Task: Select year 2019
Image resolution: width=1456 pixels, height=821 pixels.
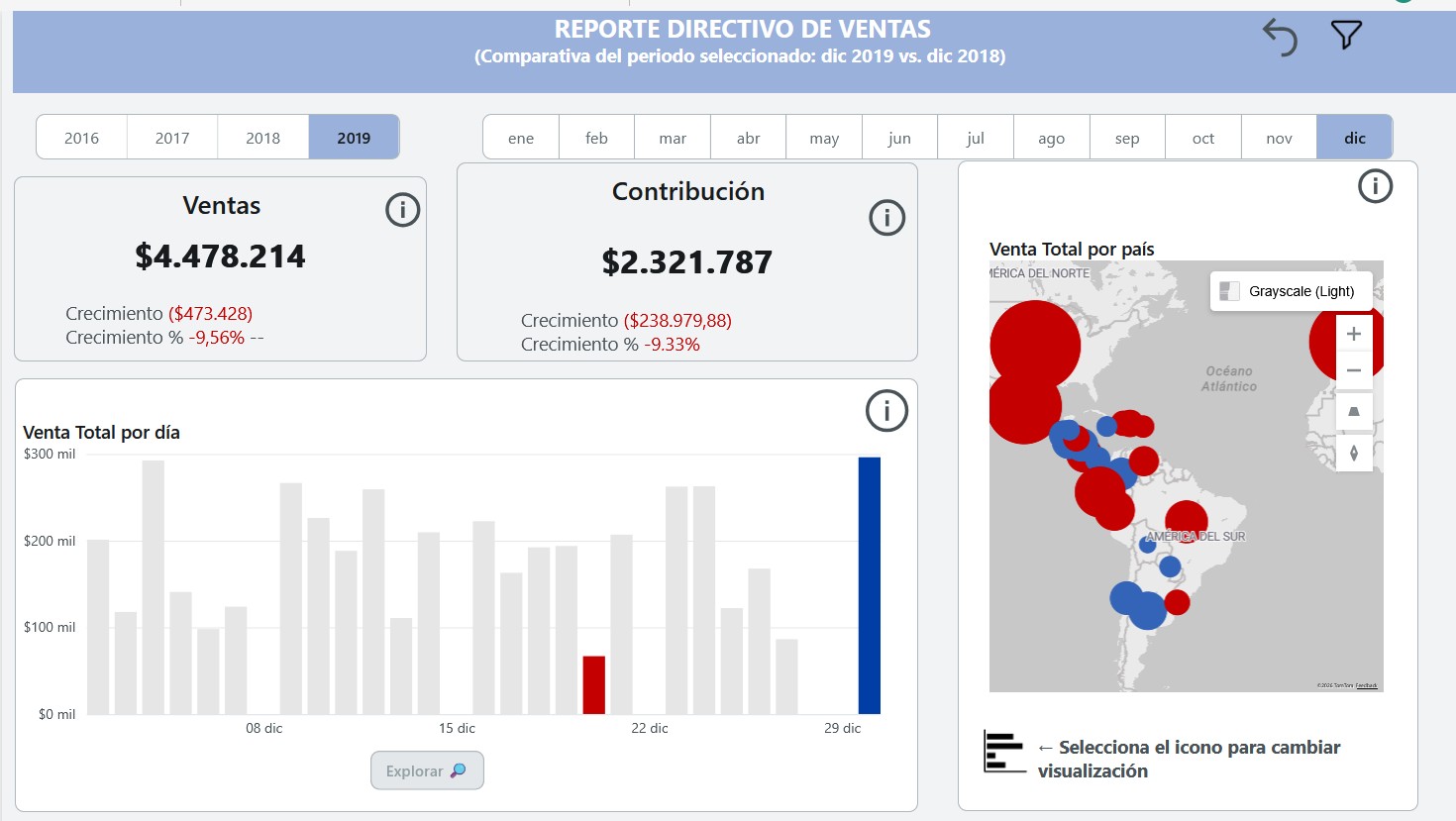Action: [354, 138]
